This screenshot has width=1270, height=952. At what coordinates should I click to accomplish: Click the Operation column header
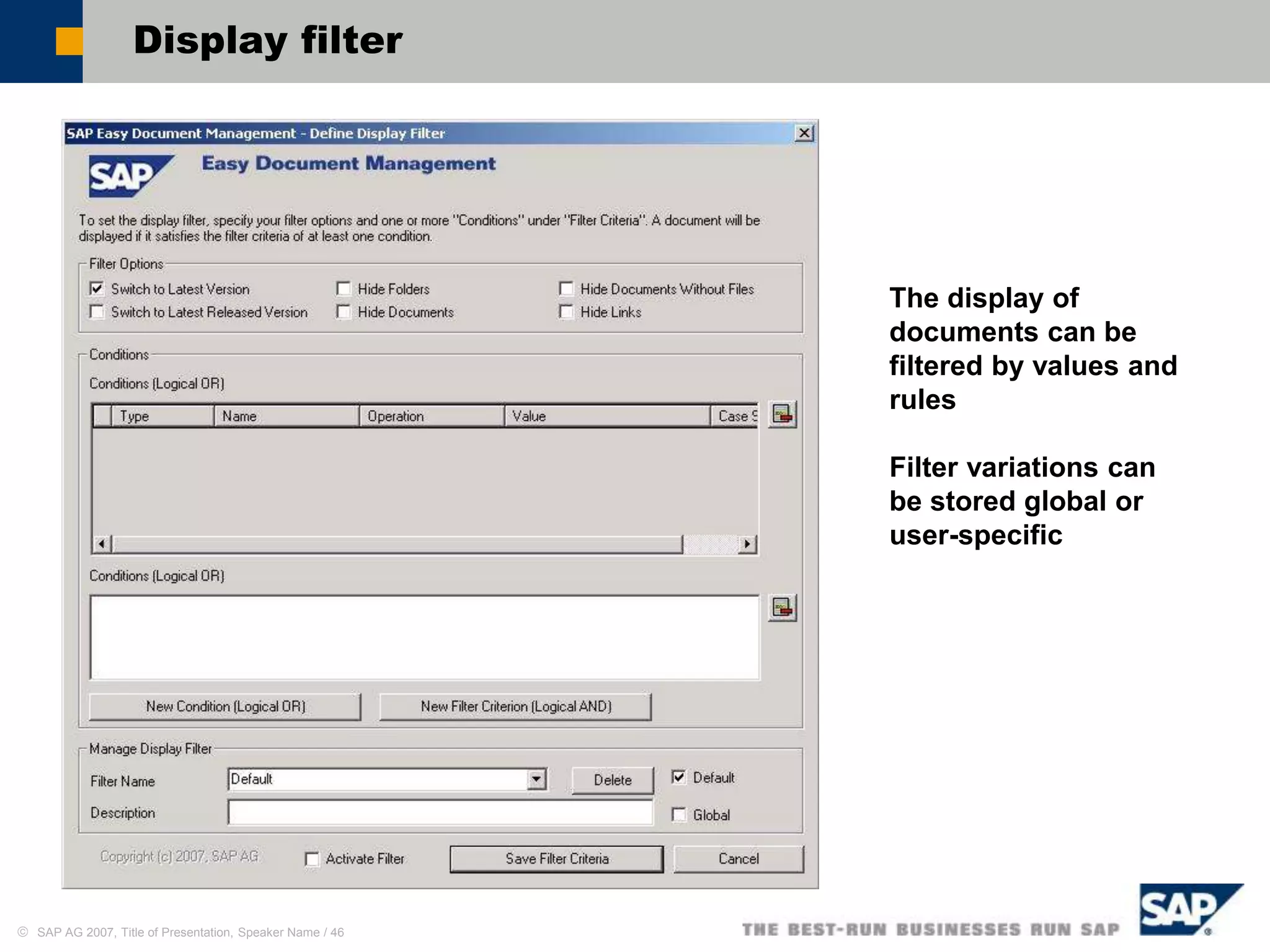432,416
